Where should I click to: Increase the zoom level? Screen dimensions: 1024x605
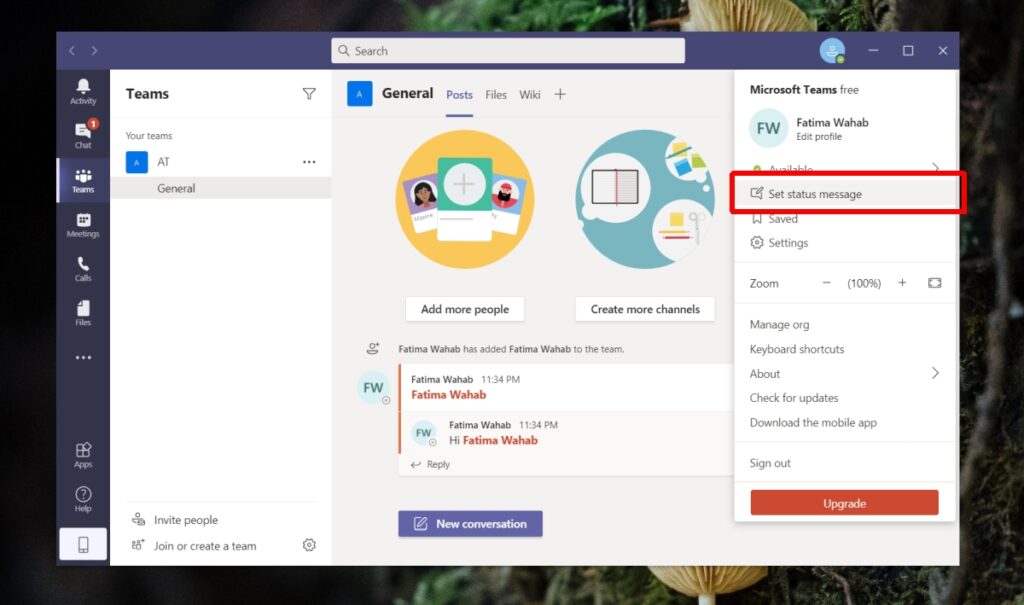pyautogui.click(x=902, y=283)
